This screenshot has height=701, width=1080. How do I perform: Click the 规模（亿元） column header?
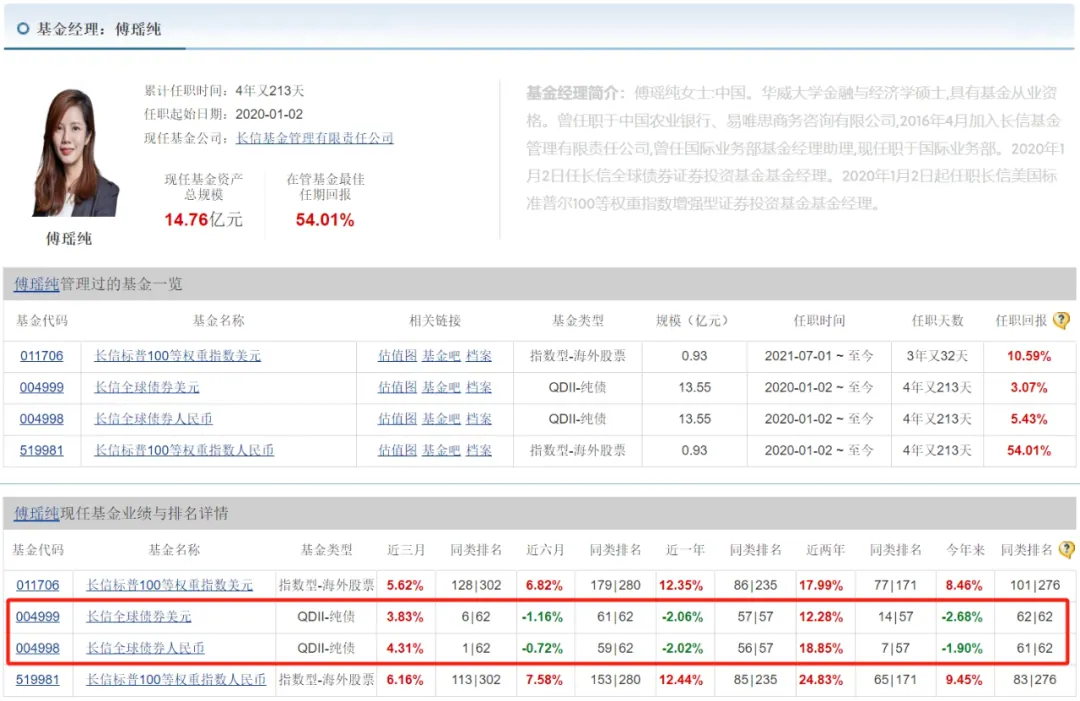[691, 320]
